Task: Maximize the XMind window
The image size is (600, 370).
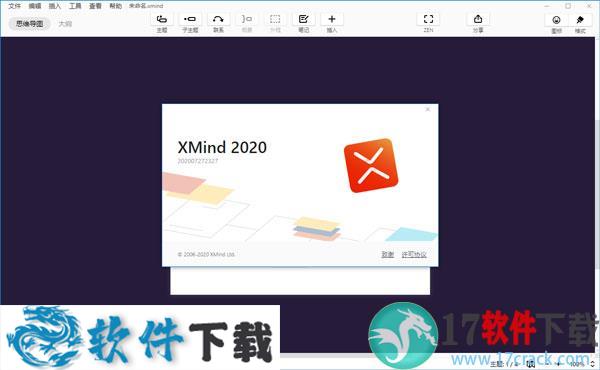Action: coord(568,6)
